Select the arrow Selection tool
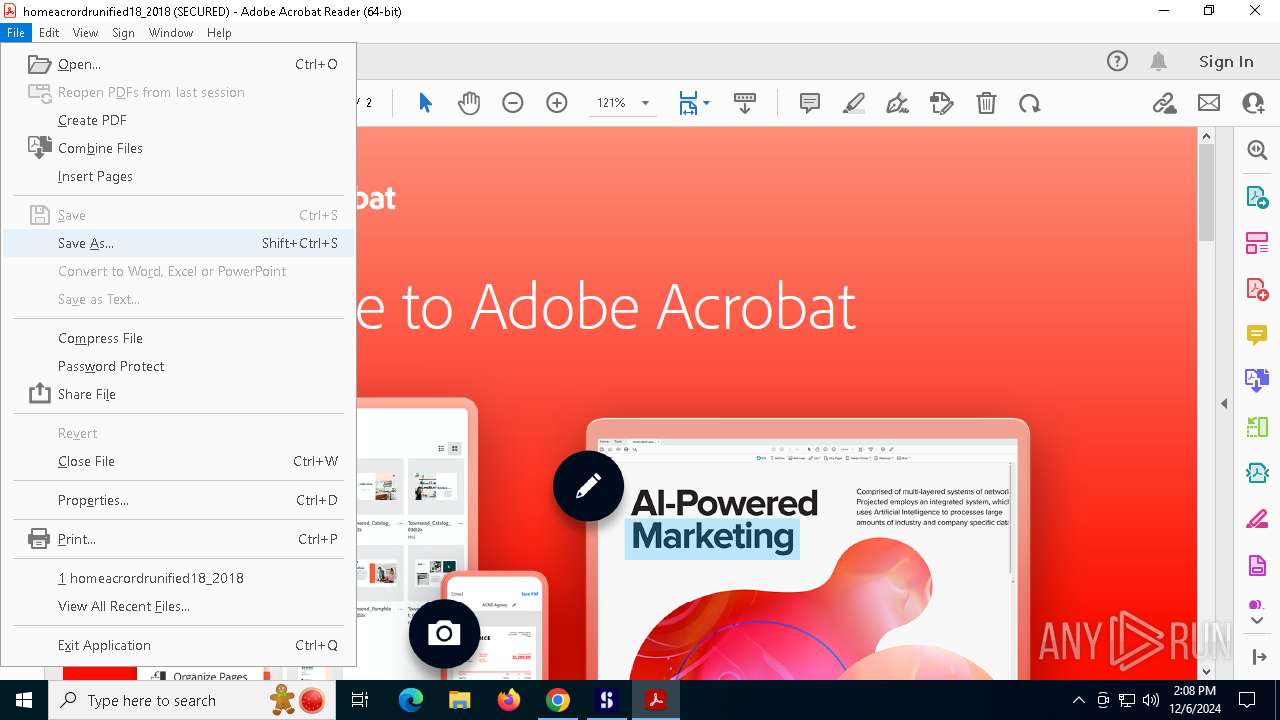Image resolution: width=1280 pixels, height=720 pixels. tap(425, 103)
